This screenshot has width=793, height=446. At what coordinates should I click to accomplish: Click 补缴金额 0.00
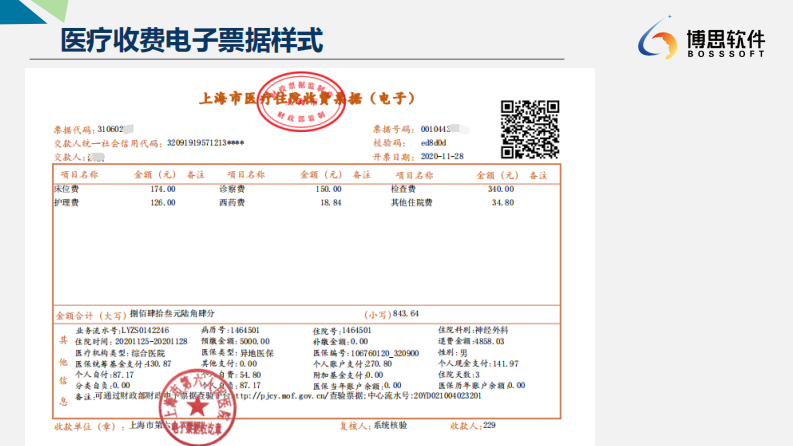point(340,342)
